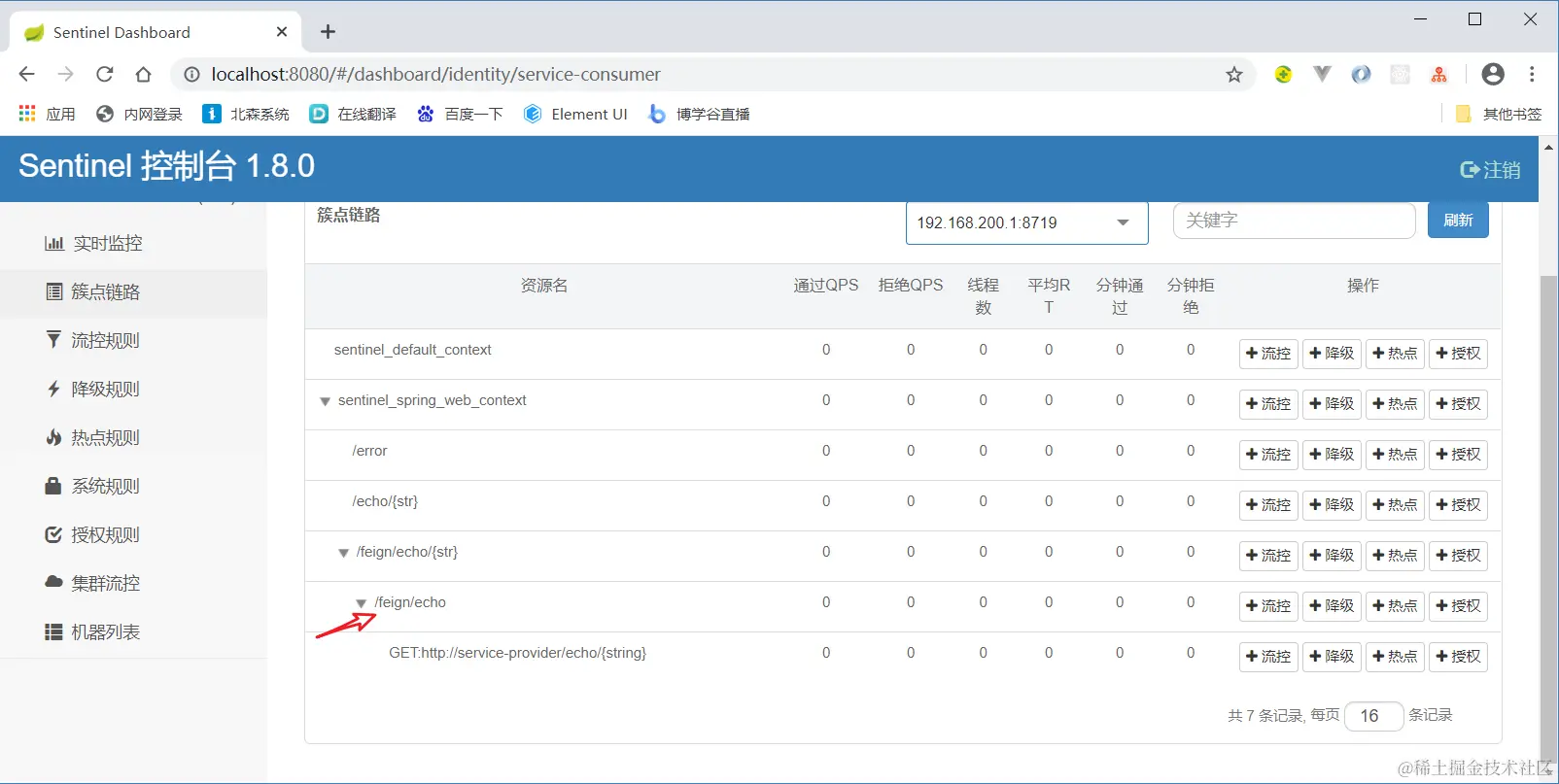Open 机器列表 in the sidebar

point(93,631)
